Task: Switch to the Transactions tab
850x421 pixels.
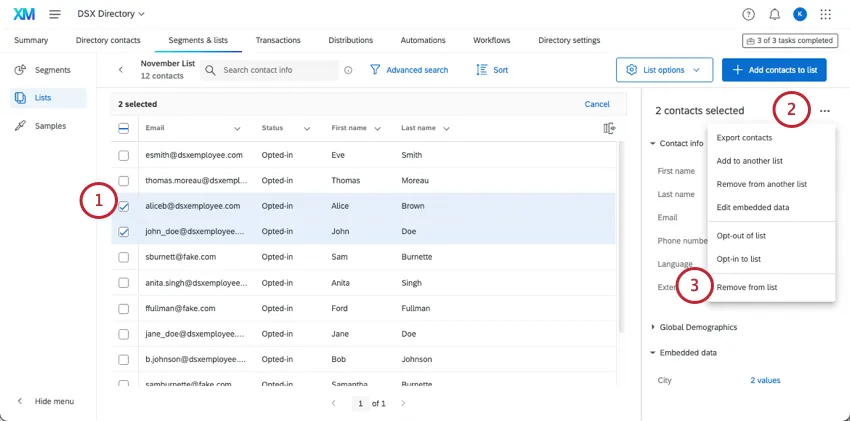Action: [x=278, y=40]
